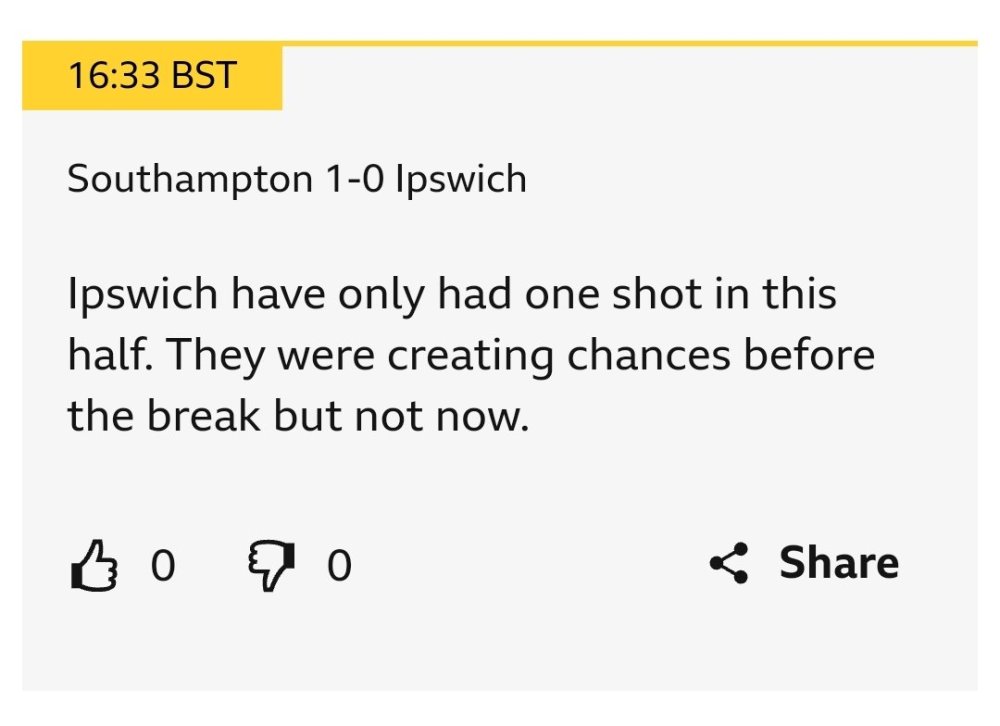Click the word Ipswich in the headline
Viewport: 1000px width, 726px height.
pyautogui.click(x=461, y=180)
